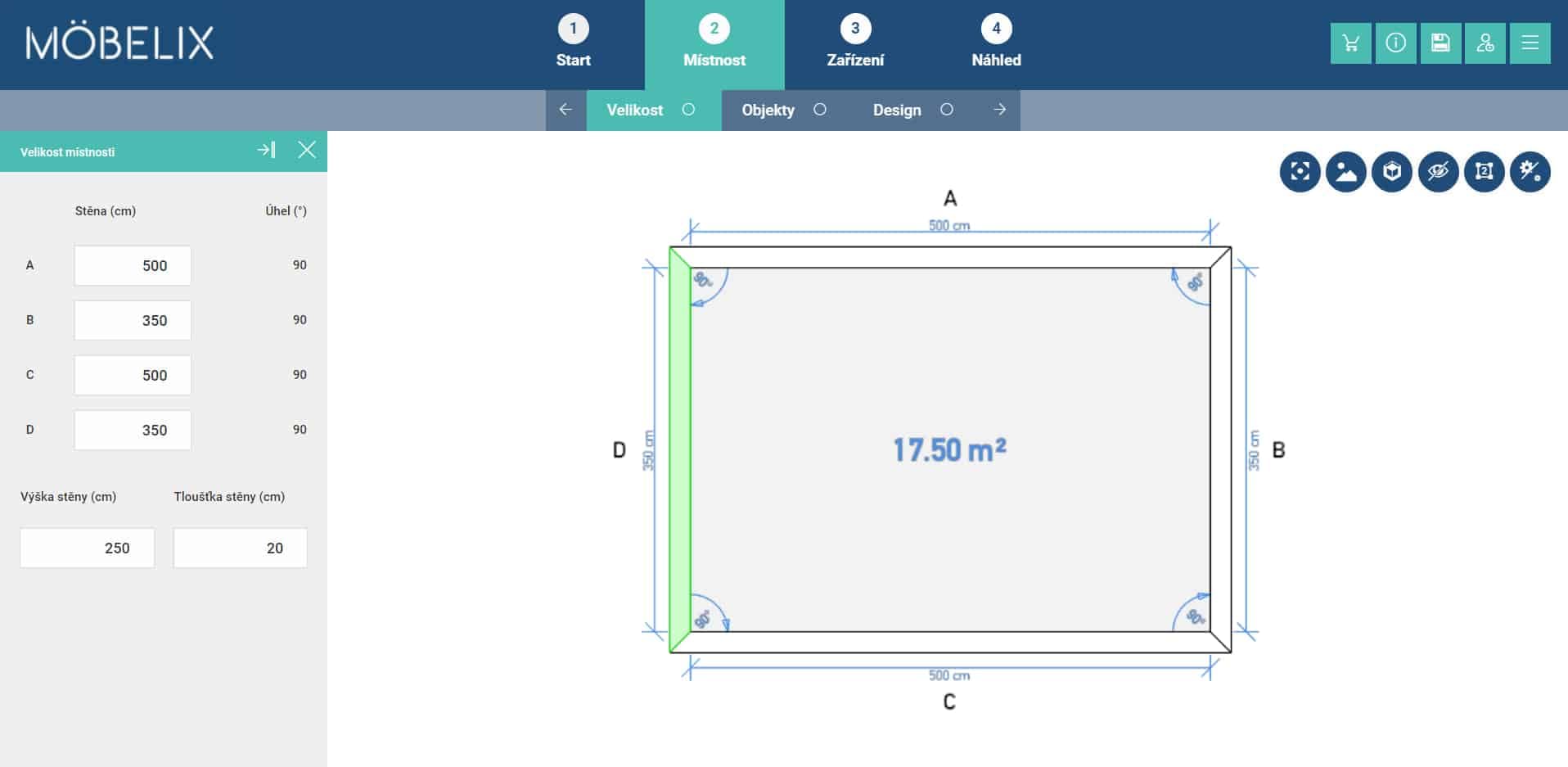Edit wall D length field
This screenshot has height=767, width=1568.
point(133,430)
